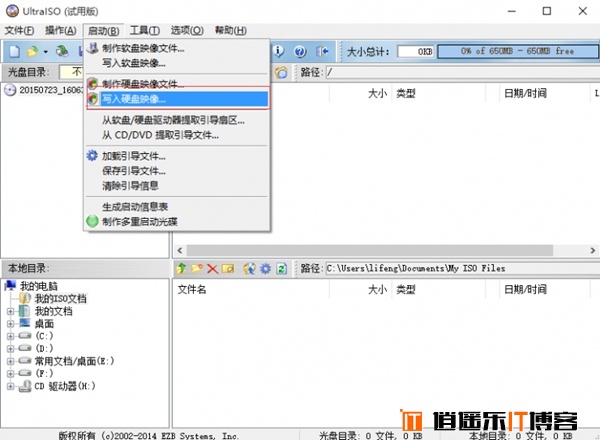Image resolution: width=600 pixels, height=440 pixels.
Task: Expand the 我的文档 tree node
Action: pos(11,311)
